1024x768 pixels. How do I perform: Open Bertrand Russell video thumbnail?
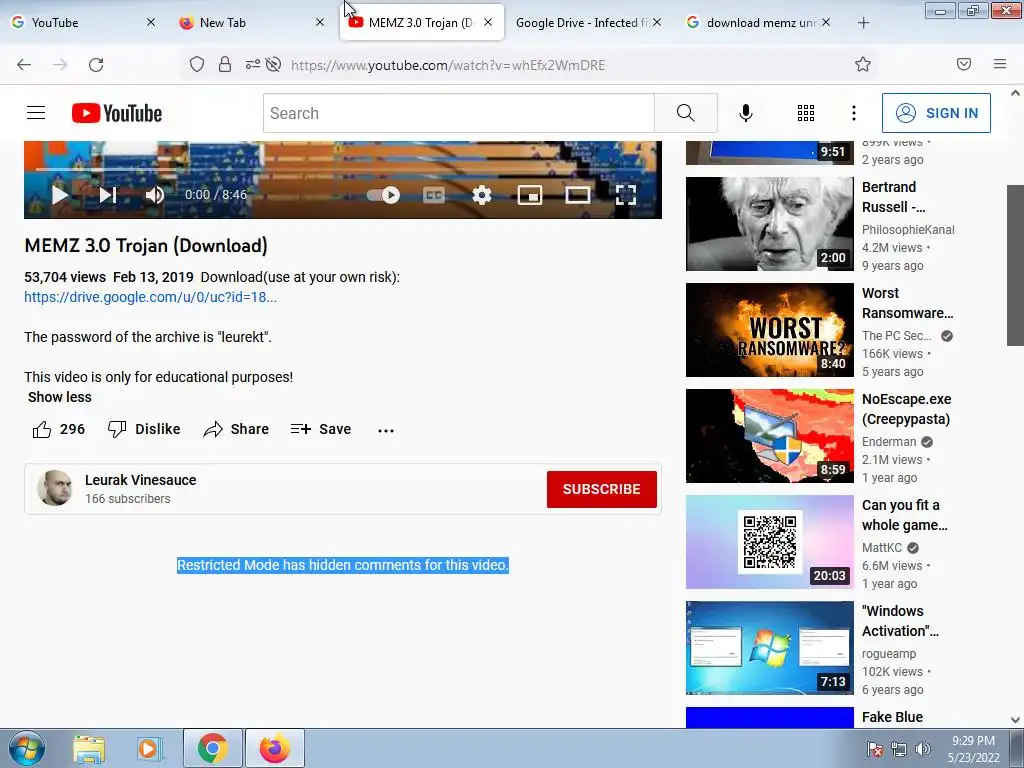[x=769, y=223]
